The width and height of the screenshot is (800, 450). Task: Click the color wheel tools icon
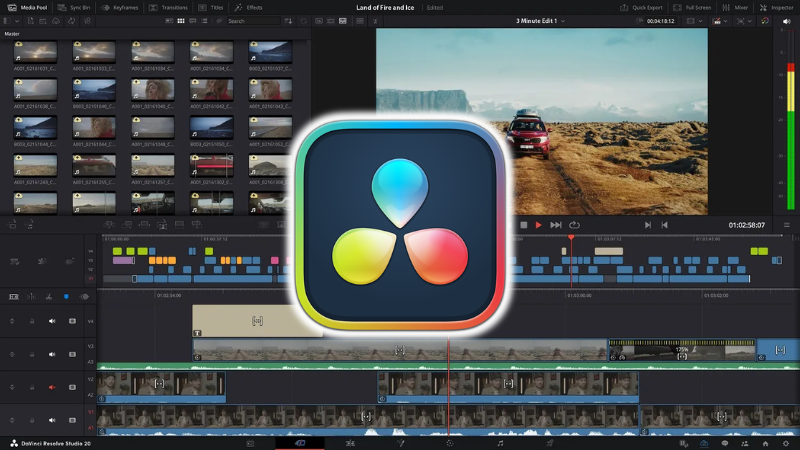tap(764, 21)
